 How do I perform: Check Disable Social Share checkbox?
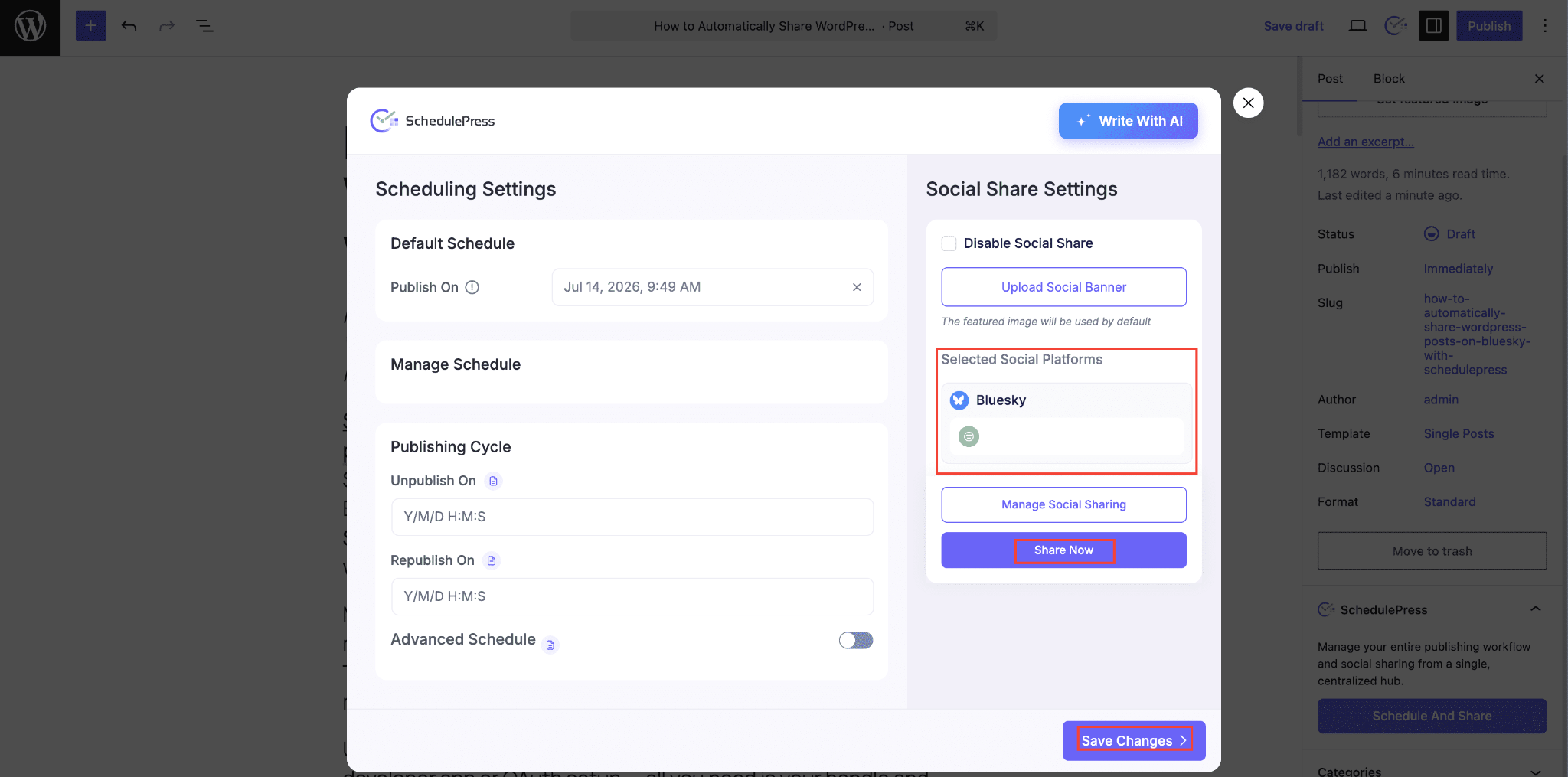tap(949, 243)
